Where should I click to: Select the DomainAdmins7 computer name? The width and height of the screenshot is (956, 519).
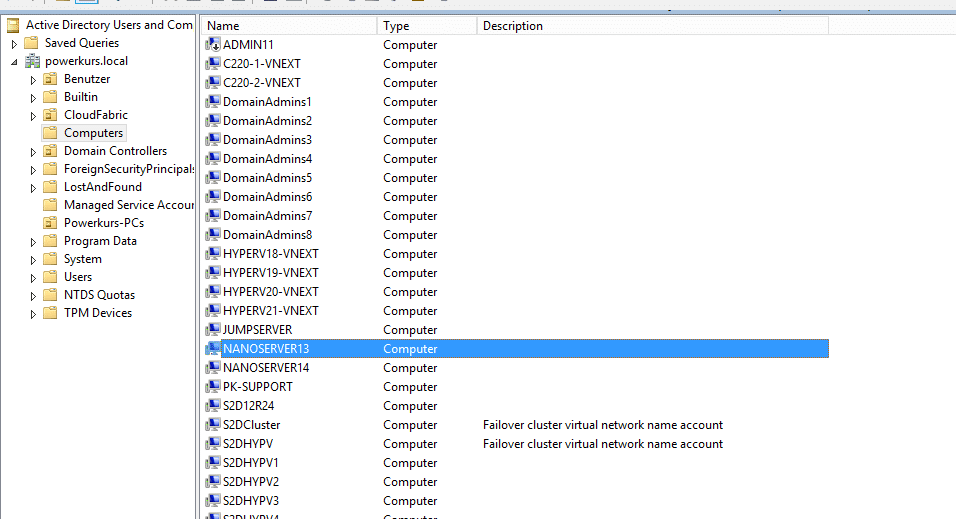click(x=267, y=215)
